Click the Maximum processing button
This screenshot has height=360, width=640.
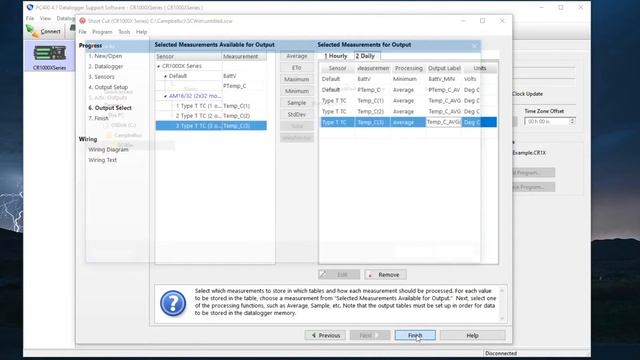tap(297, 79)
